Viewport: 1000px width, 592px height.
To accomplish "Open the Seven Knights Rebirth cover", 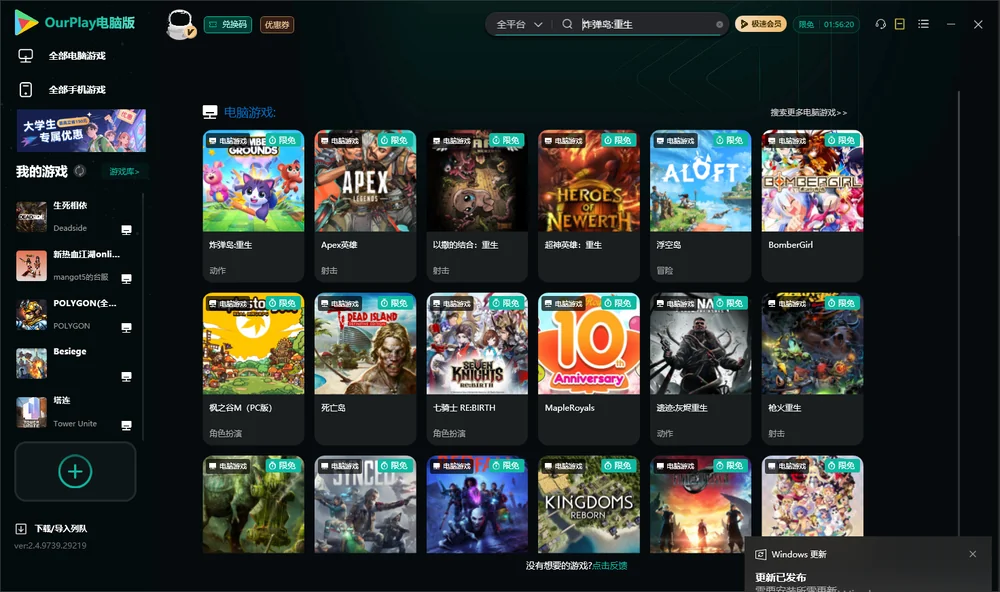I will (x=477, y=344).
